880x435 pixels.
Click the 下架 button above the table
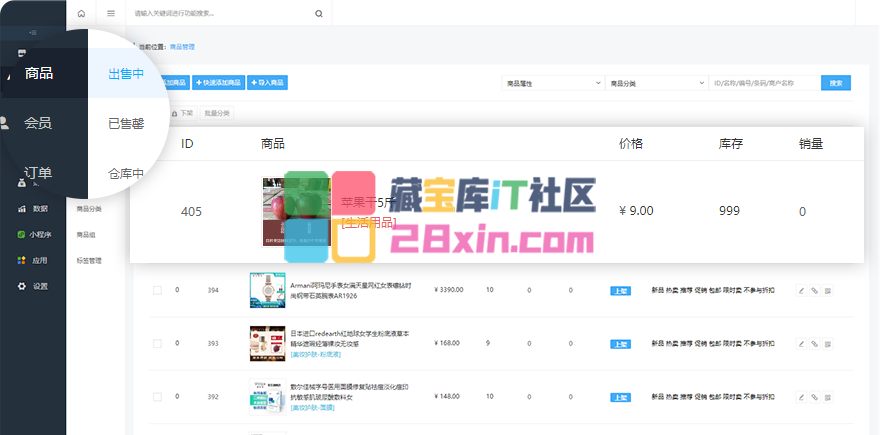[x=182, y=113]
